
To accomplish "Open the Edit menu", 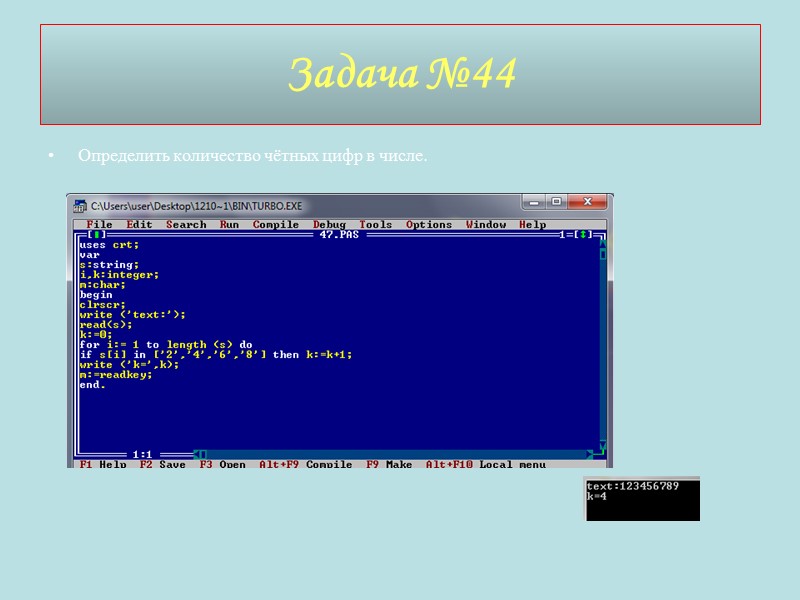I will [x=139, y=224].
